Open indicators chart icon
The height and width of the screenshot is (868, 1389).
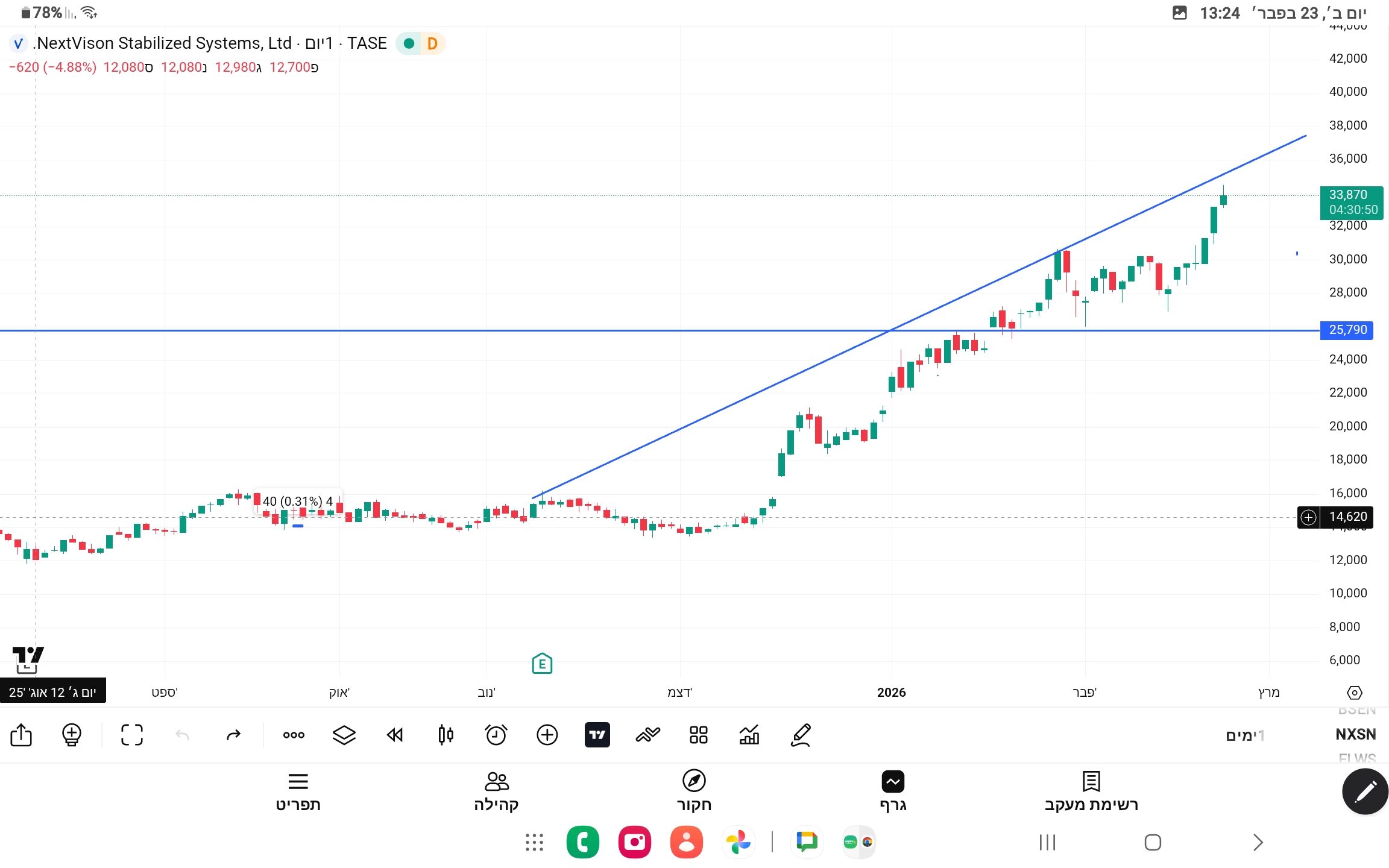749,735
